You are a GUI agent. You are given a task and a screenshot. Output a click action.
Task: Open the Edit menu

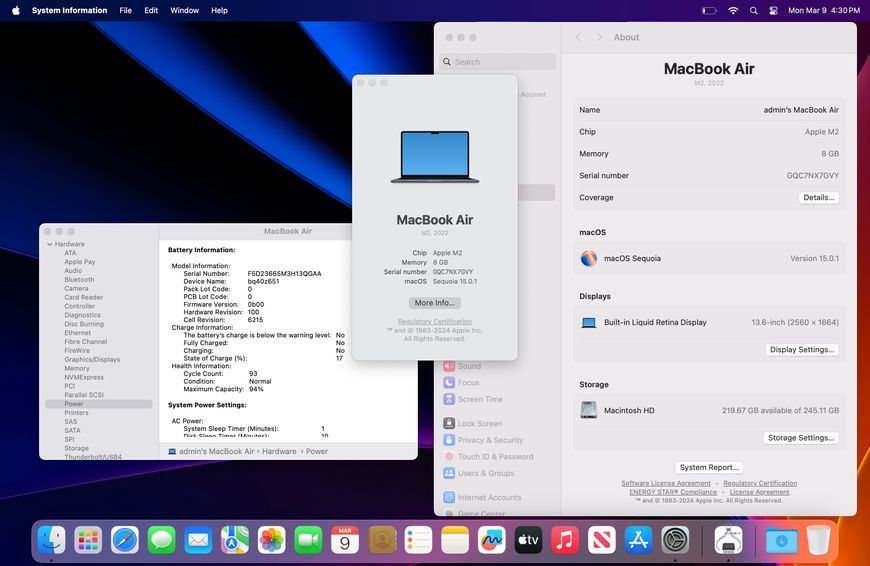point(151,11)
